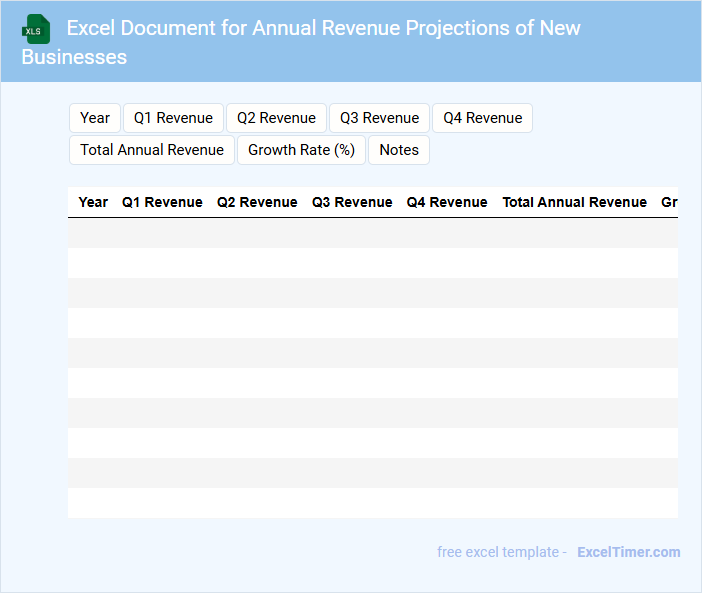The width and height of the screenshot is (702, 593).
Task: Click the document title heading text
Action: pos(323,28)
